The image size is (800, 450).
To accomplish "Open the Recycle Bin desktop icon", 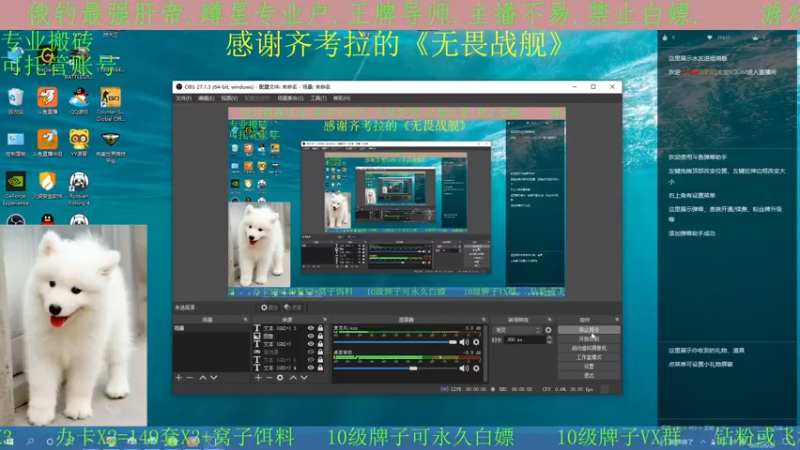I will tap(15, 100).
